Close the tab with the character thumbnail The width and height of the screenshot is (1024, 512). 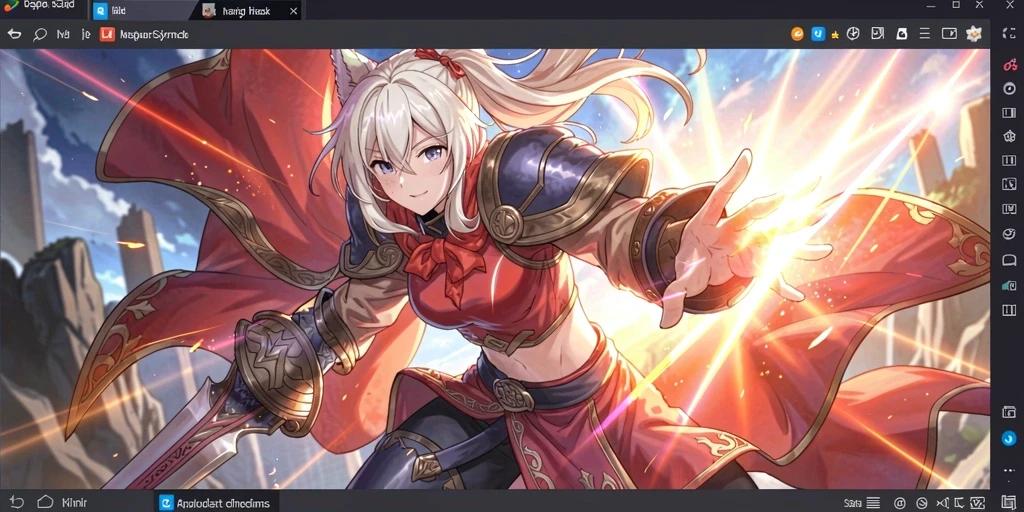[293, 11]
